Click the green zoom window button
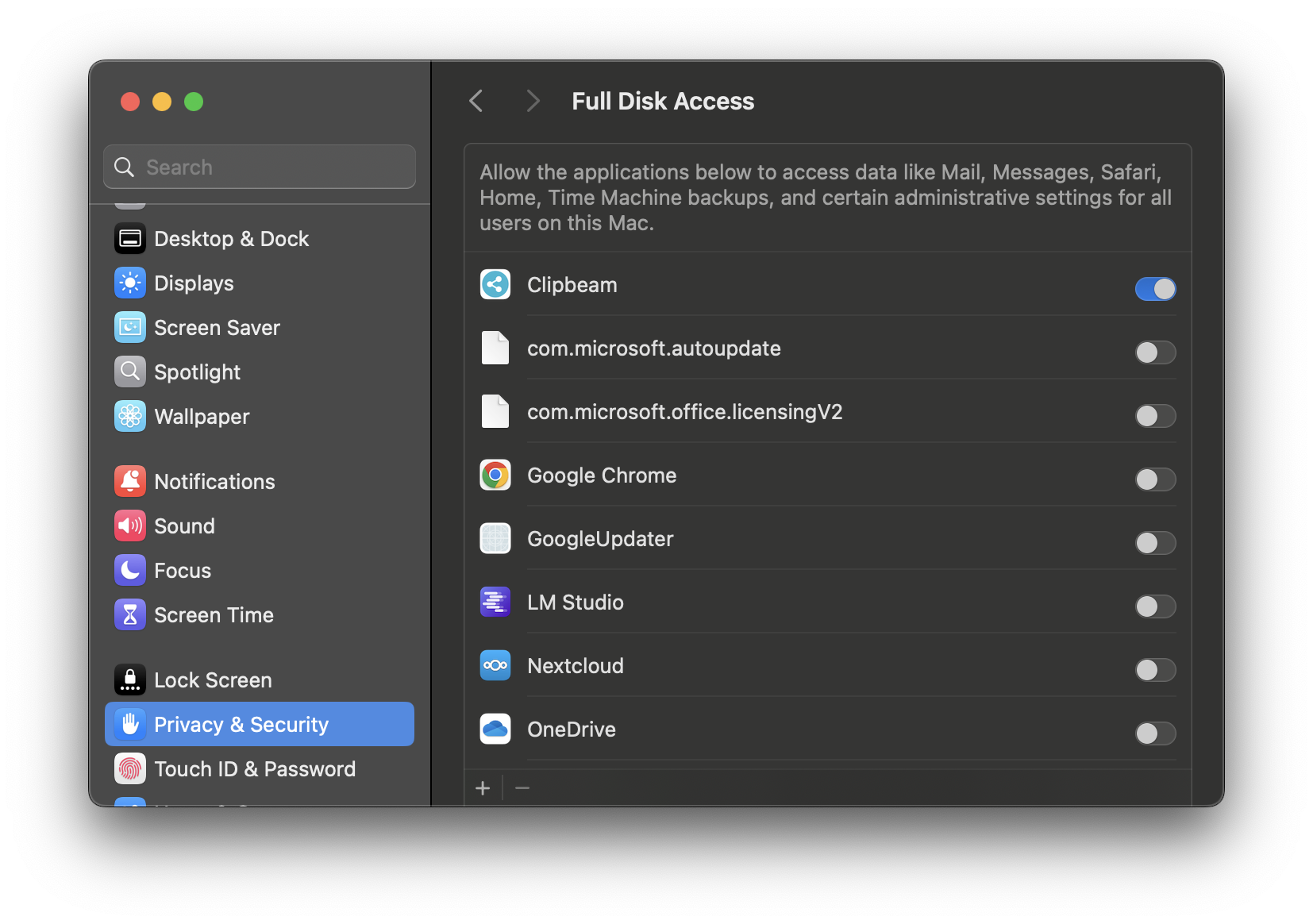Viewport: 1313px width, 924px height. [x=194, y=102]
